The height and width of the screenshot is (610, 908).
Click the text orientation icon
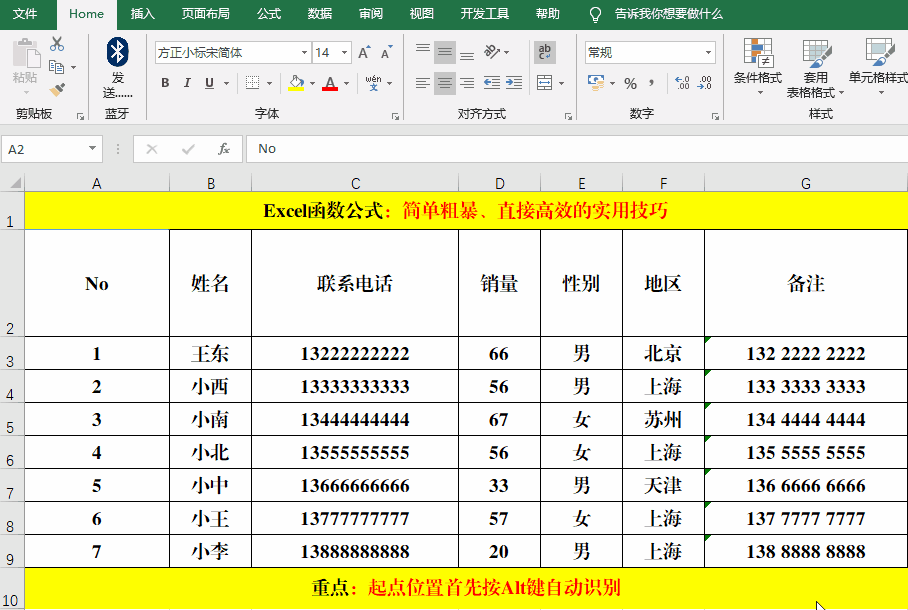[492, 52]
